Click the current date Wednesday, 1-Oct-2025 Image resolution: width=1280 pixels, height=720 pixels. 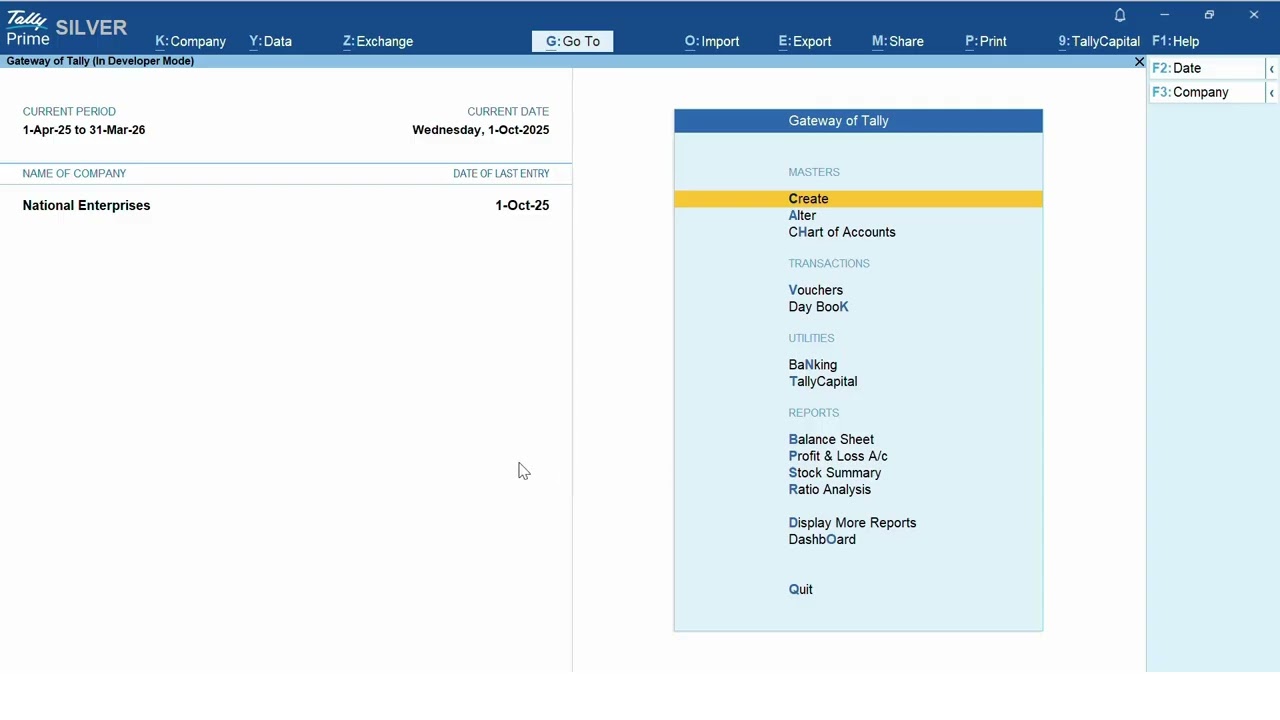pyautogui.click(x=480, y=130)
